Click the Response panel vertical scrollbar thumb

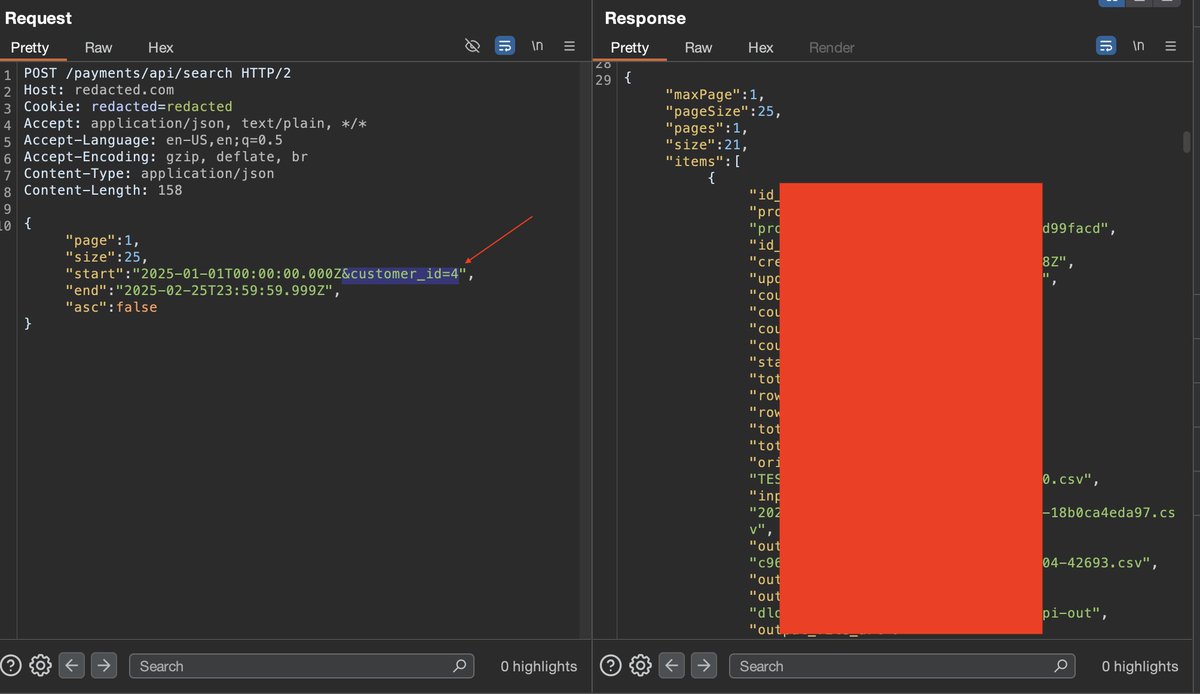pos(1187,141)
